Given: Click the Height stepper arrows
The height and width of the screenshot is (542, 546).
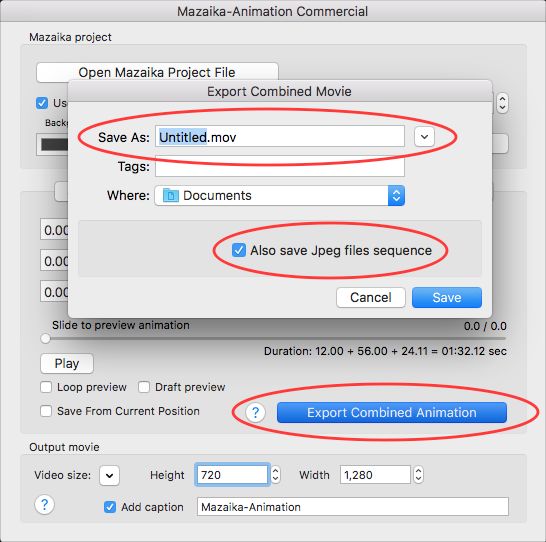Looking at the screenshot, I should (x=275, y=474).
